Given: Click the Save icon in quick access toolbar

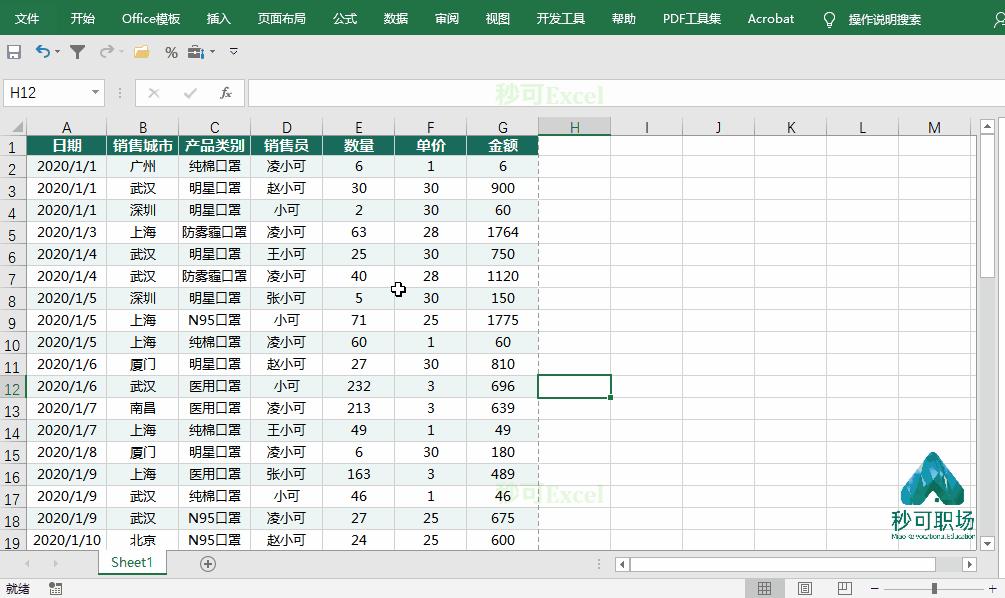Looking at the screenshot, I should click(15, 52).
